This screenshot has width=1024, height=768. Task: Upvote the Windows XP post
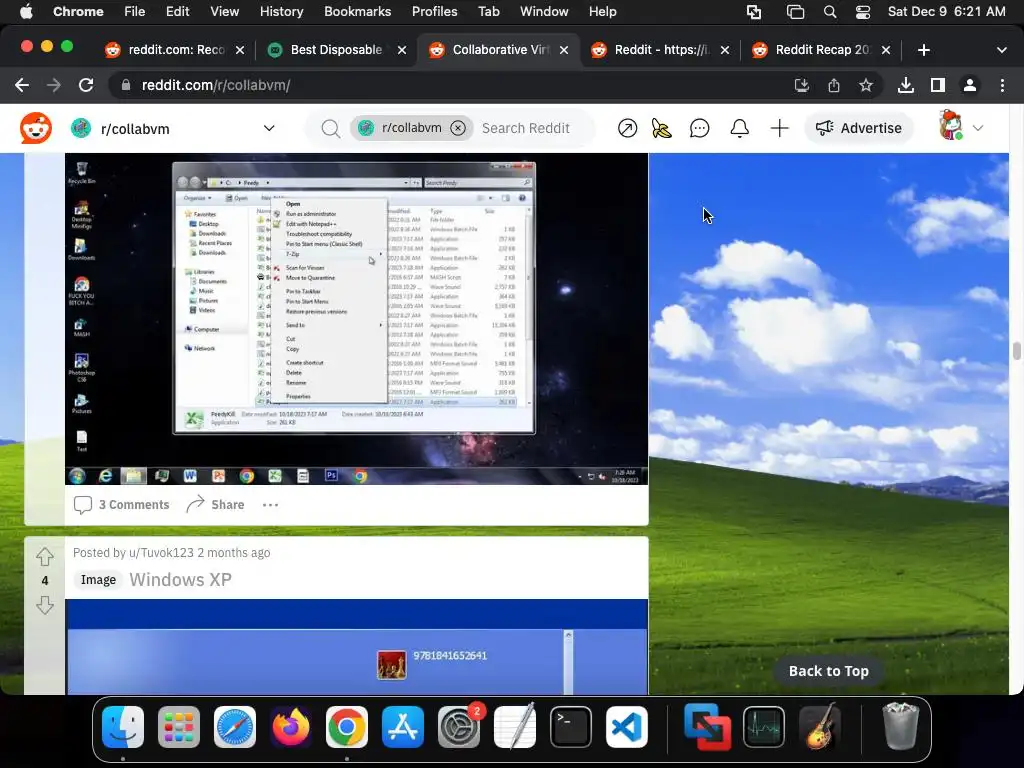[x=45, y=556]
